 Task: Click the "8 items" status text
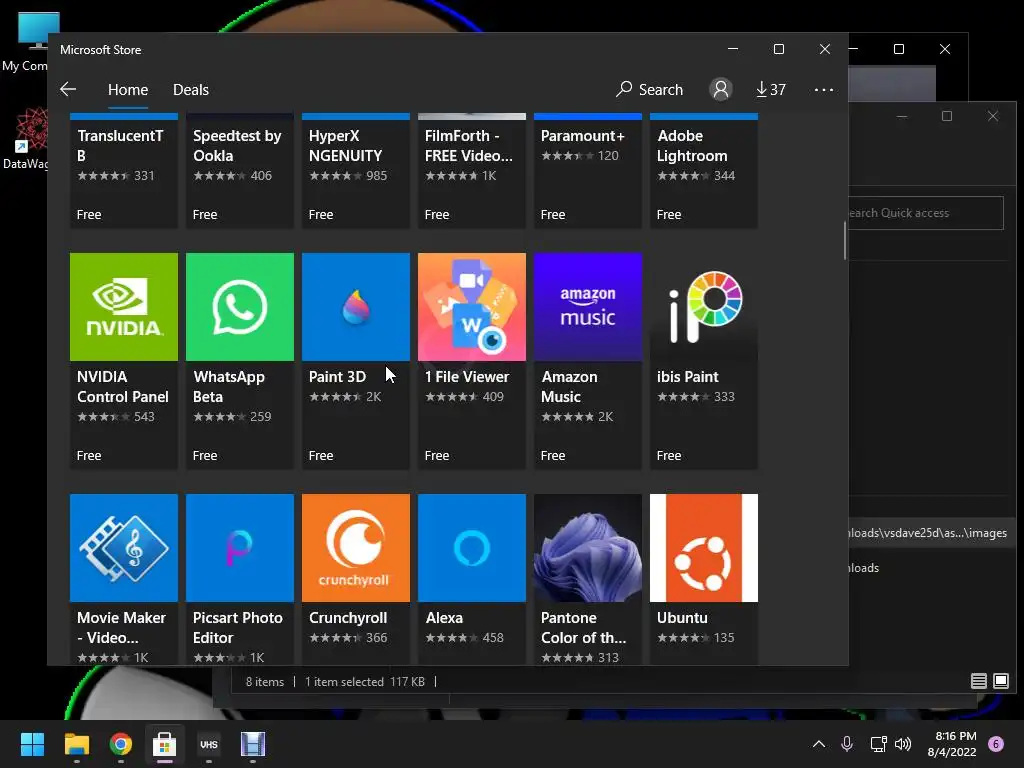[264, 682]
